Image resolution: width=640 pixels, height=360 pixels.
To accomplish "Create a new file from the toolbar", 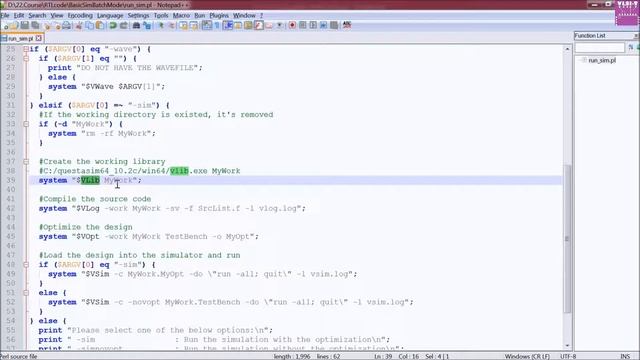I will [6, 25].
